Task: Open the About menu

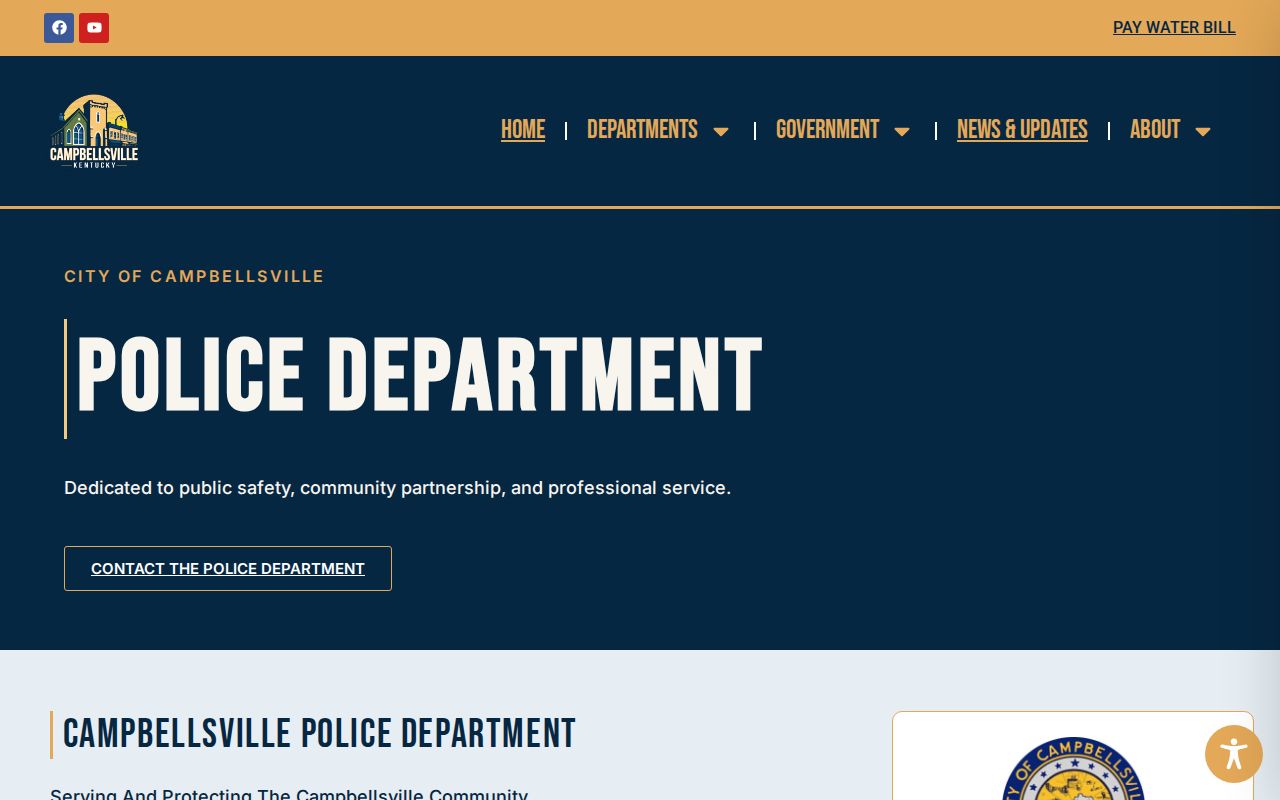Action: pos(1155,130)
